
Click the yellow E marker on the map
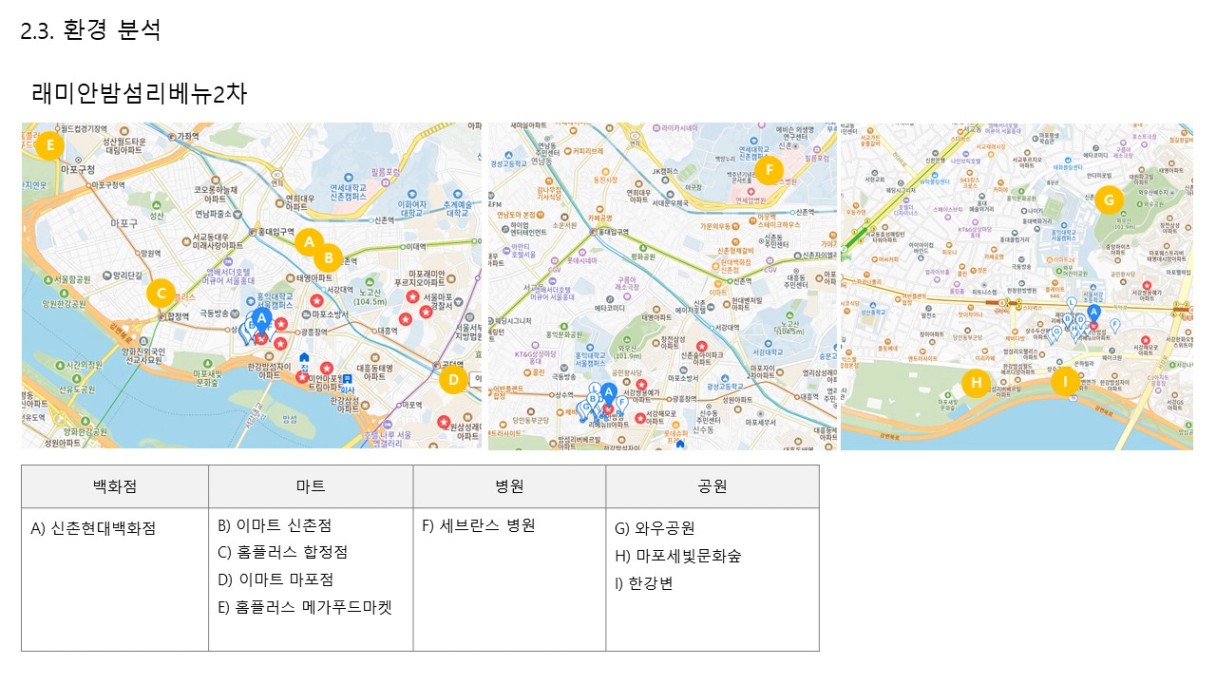(50, 146)
